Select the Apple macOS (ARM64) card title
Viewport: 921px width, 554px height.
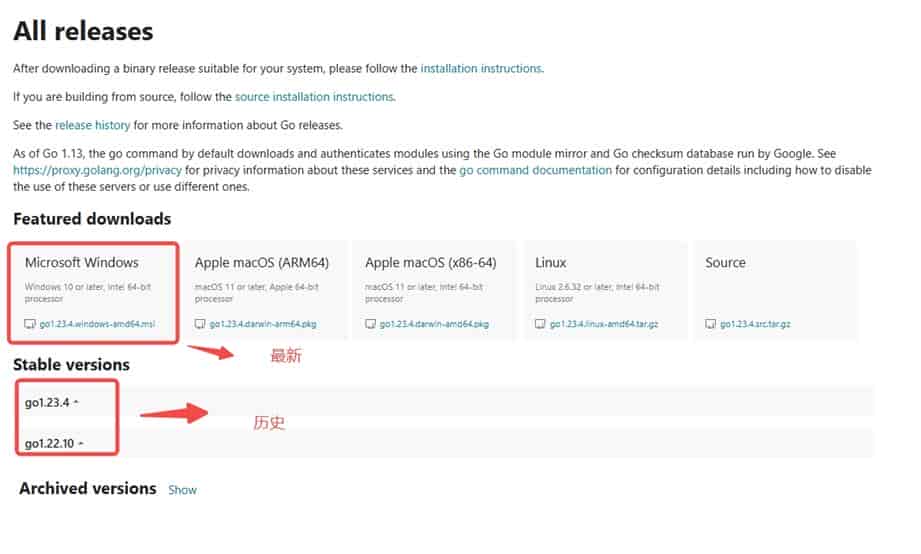point(262,263)
